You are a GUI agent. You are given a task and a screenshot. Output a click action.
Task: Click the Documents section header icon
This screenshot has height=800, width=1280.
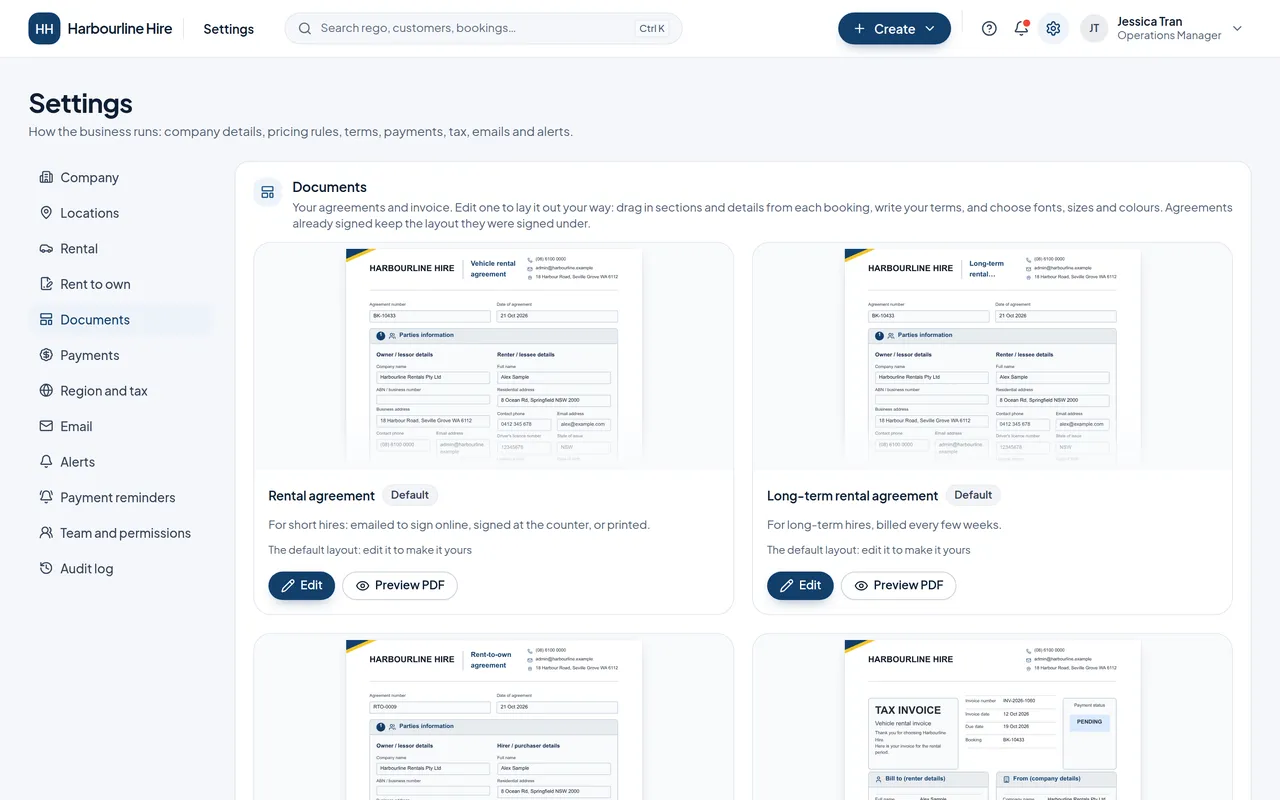click(267, 192)
